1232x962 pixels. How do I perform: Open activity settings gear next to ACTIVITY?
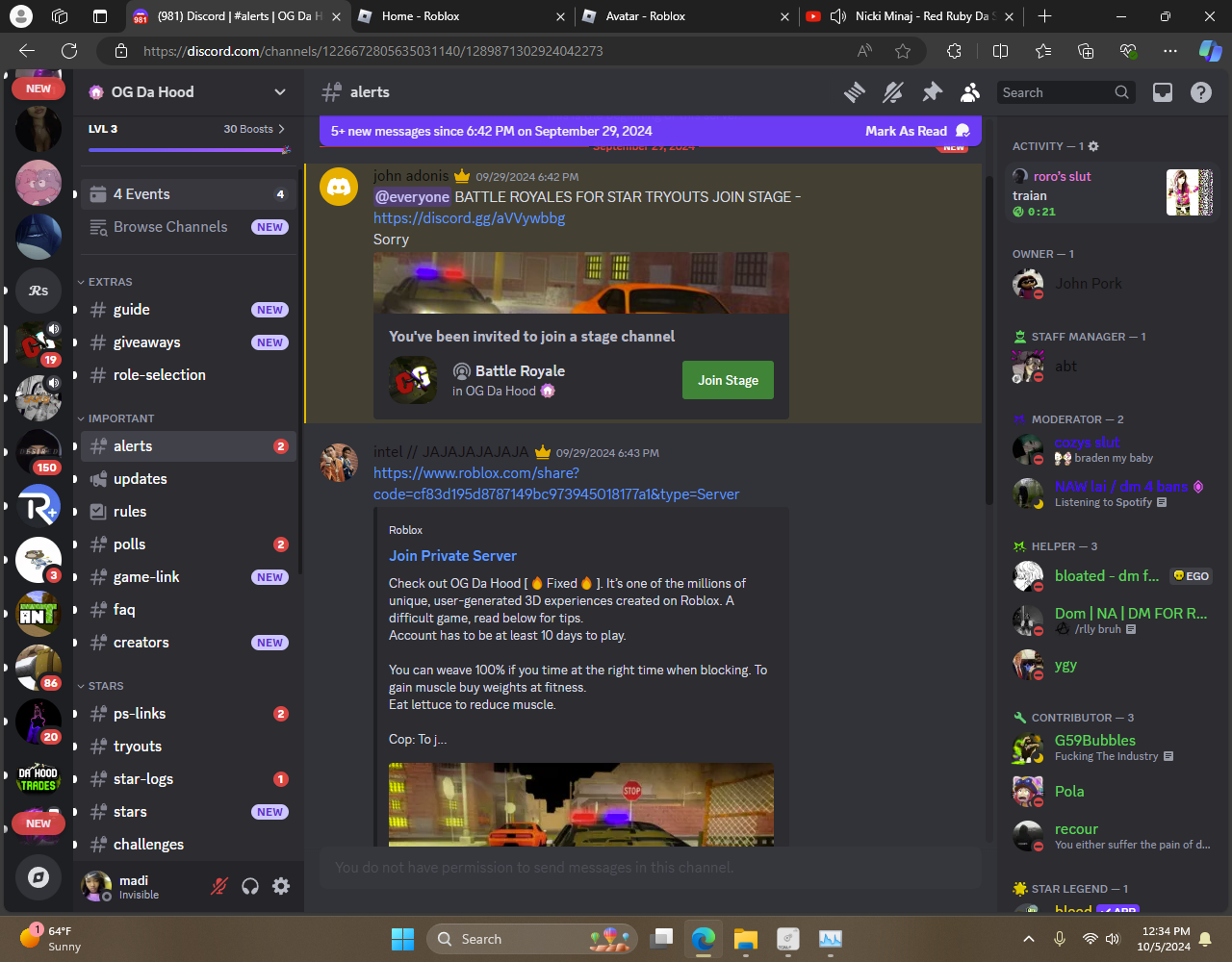coord(1093,146)
